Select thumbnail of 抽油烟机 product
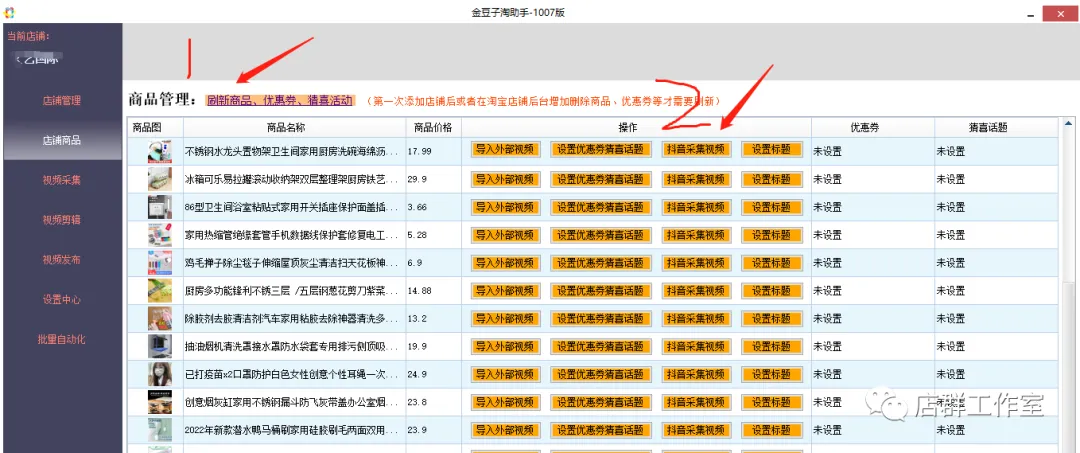 [160, 346]
